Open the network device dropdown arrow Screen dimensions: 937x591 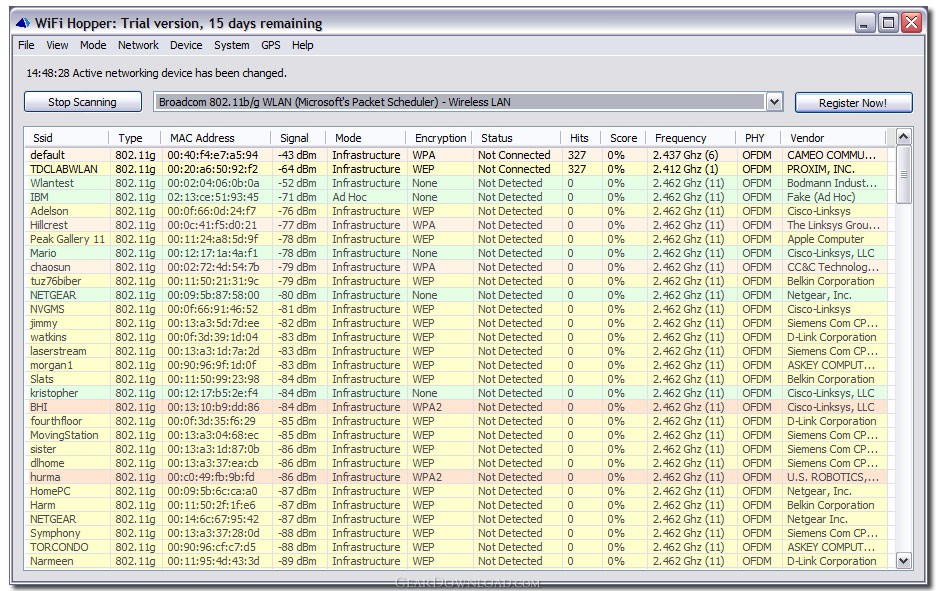point(774,102)
